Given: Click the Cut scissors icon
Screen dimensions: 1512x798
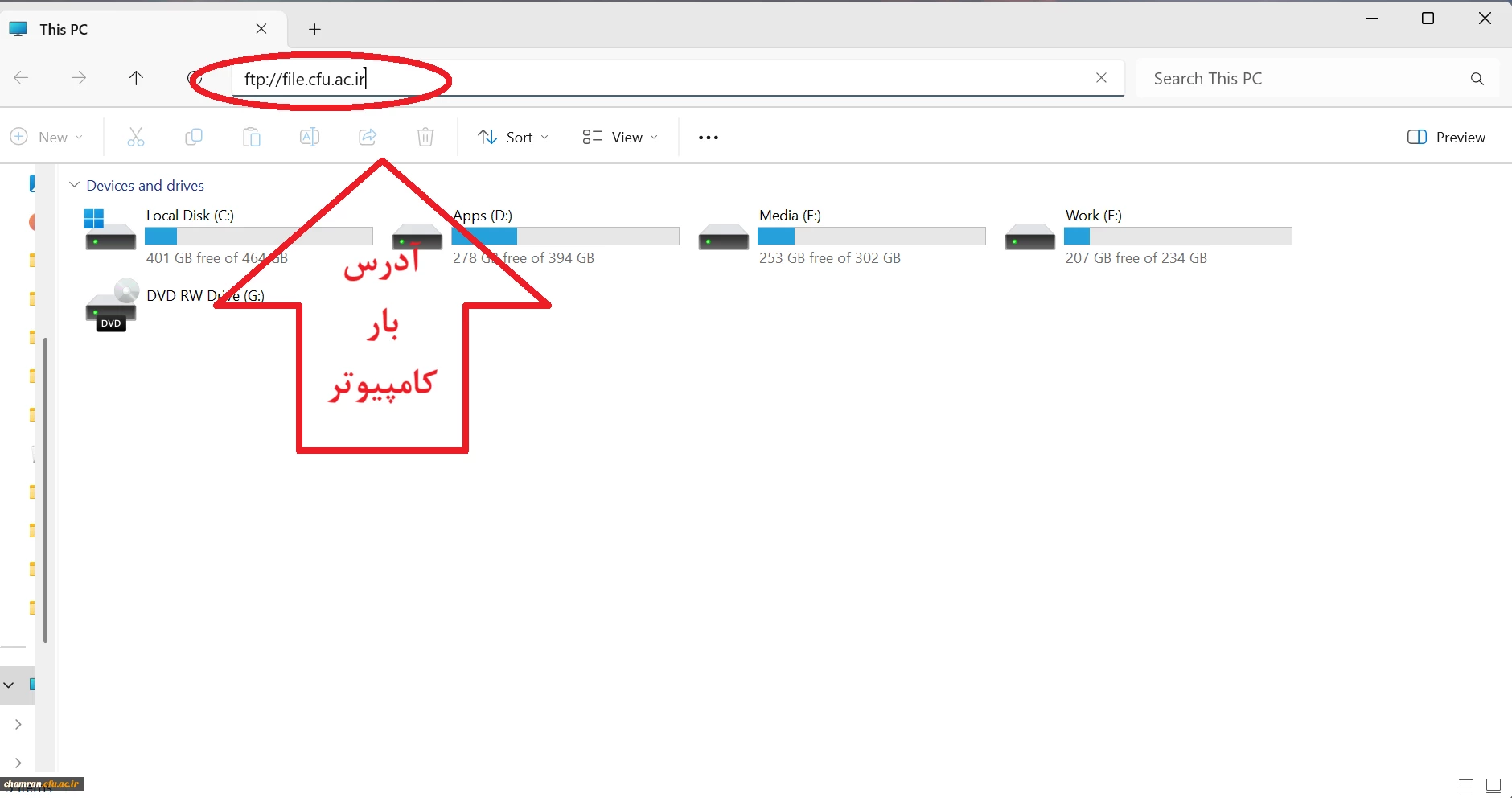Looking at the screenshot, I should coord(136,138).
